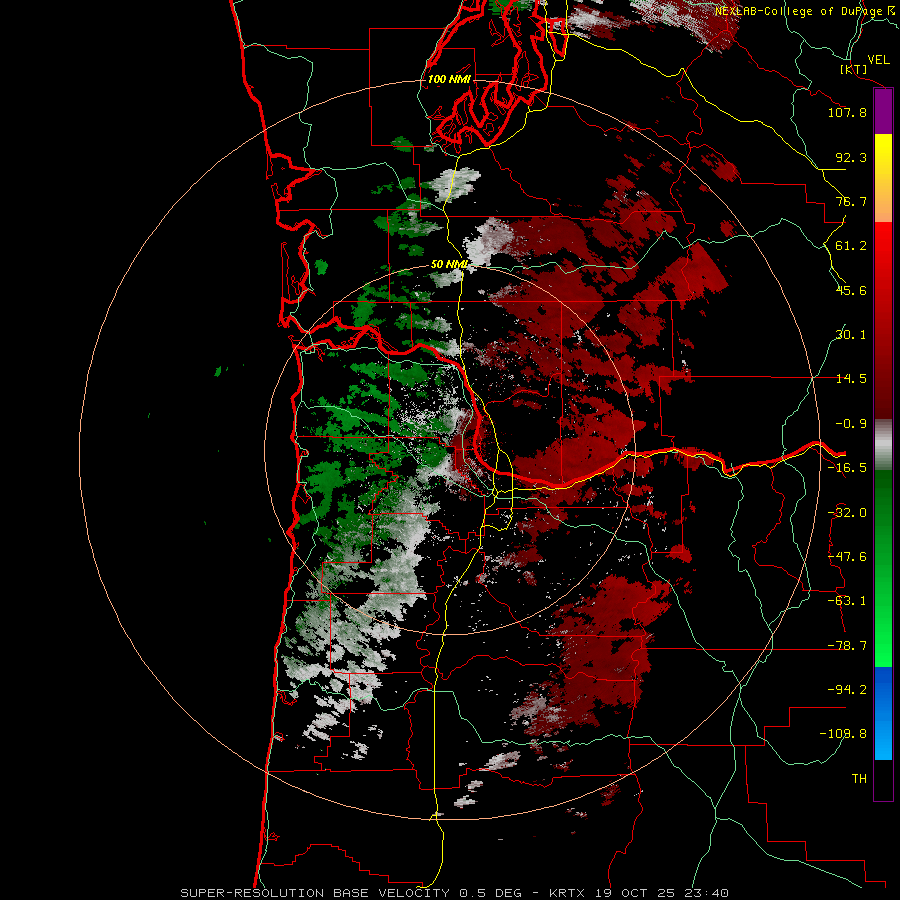This screenshot has width=900, height=900.
Task: Select the 76.7 velocity scale label
Action: coord(851,201)
